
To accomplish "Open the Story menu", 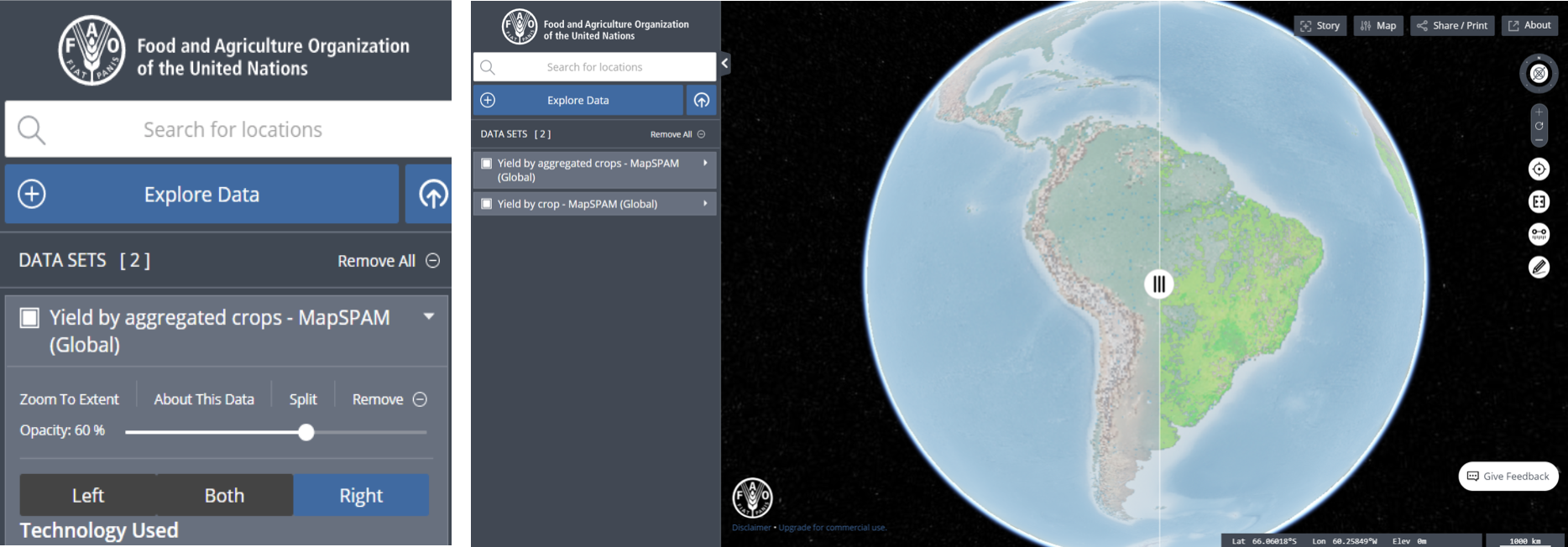I will 1320,26.
